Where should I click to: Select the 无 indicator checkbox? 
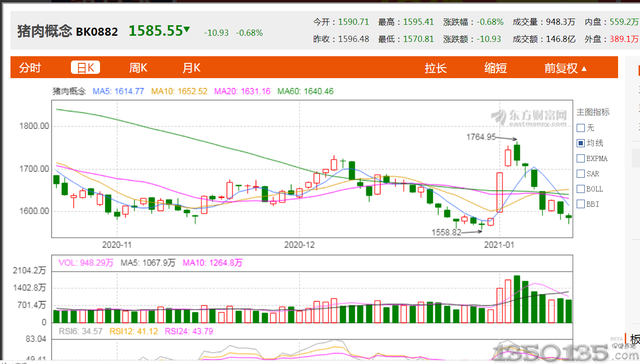click(x=581, y=128)
